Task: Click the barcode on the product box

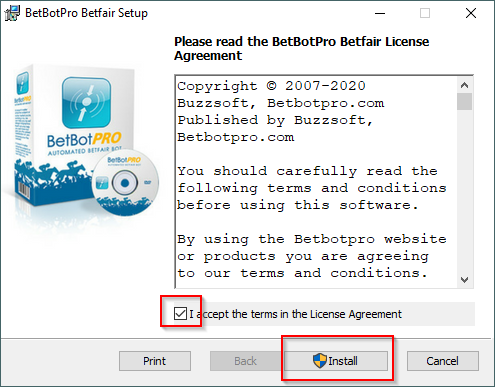Action: tap(24, 191)
